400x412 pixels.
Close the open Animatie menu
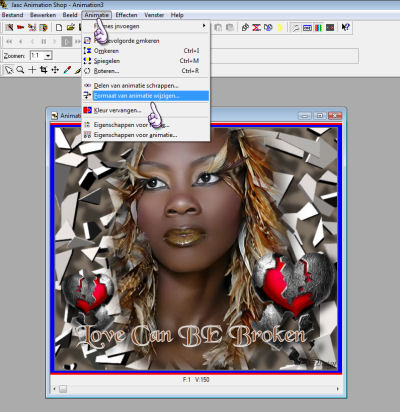tap(96, 15)
